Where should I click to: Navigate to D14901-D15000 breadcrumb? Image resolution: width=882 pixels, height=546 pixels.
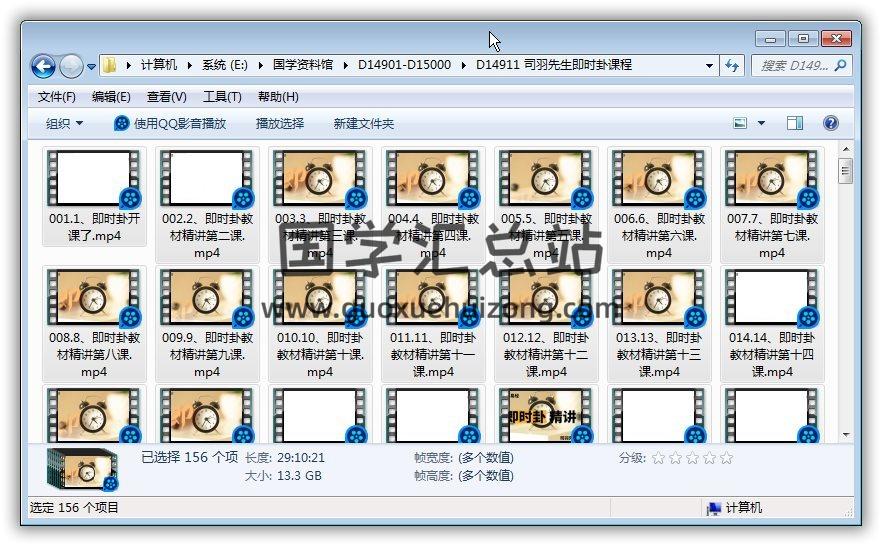[x=404, y=65]
